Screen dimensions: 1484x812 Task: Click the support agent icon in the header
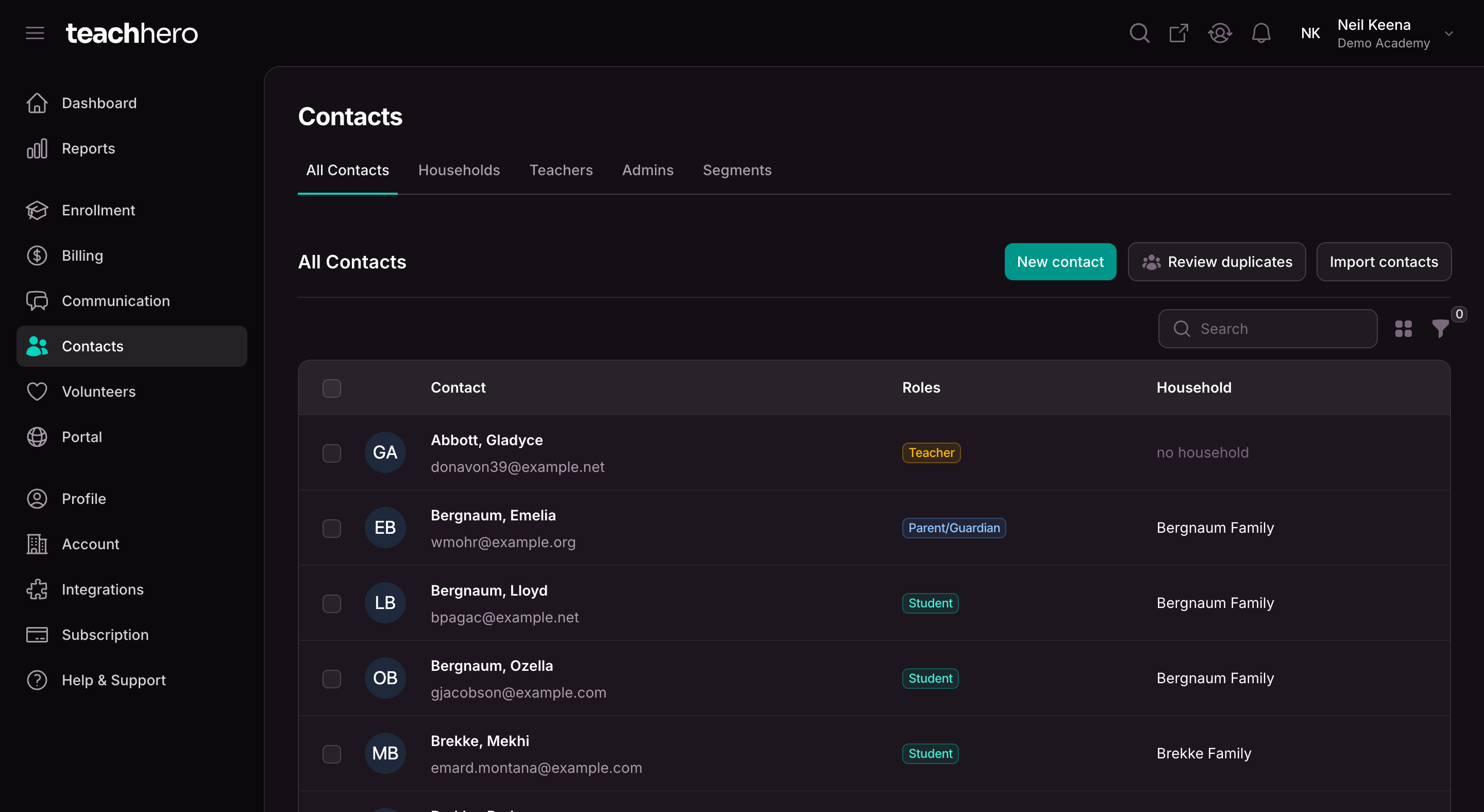pyautogui.click(x=1220, y=33)
